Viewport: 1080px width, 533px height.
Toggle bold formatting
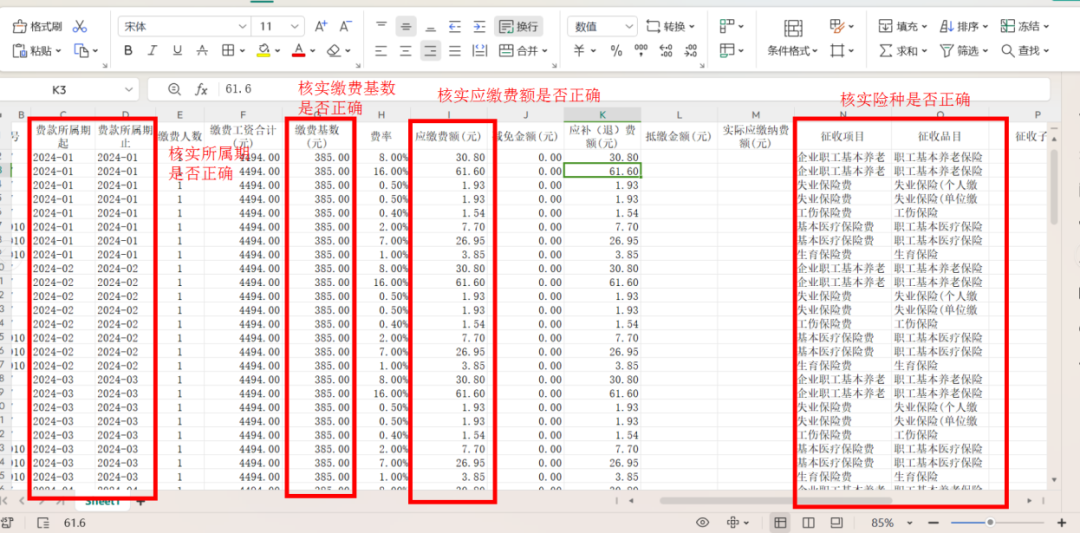[x=128, y=50]
